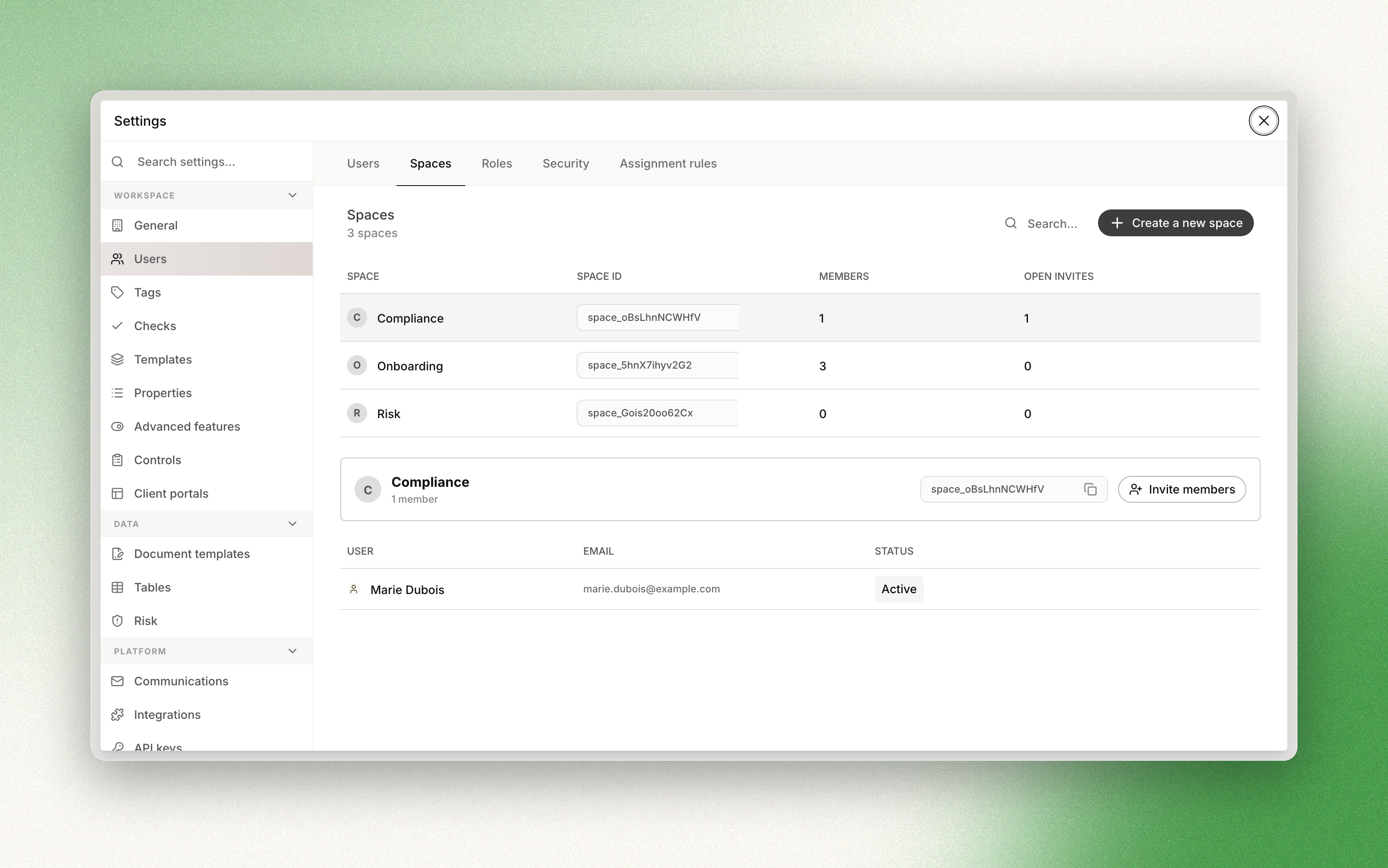Close the Settings dialog

(x=1264, y=121)
